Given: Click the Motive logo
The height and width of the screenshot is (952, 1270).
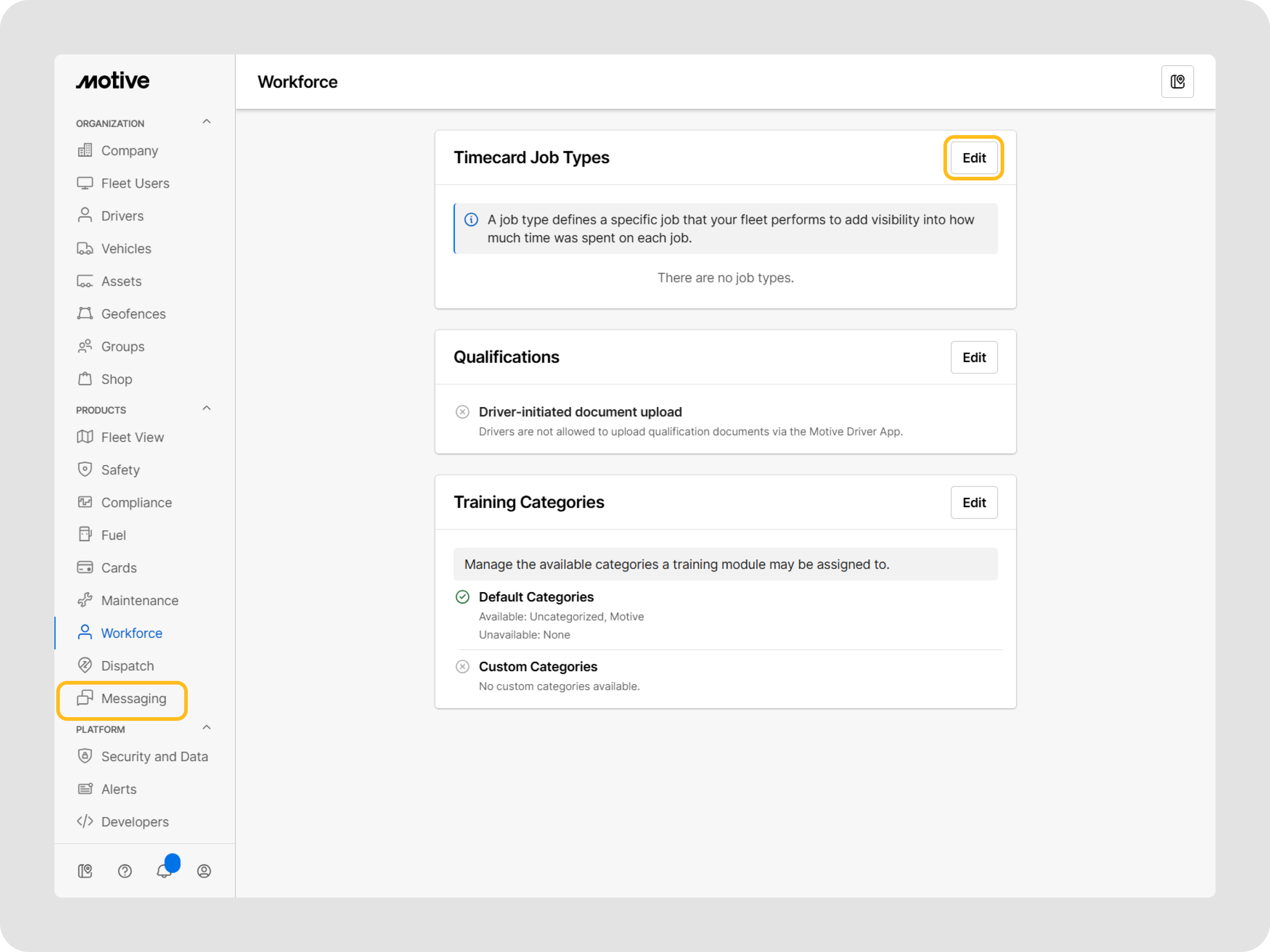Looking at the screenshot, I should click(x=112, y=81).
